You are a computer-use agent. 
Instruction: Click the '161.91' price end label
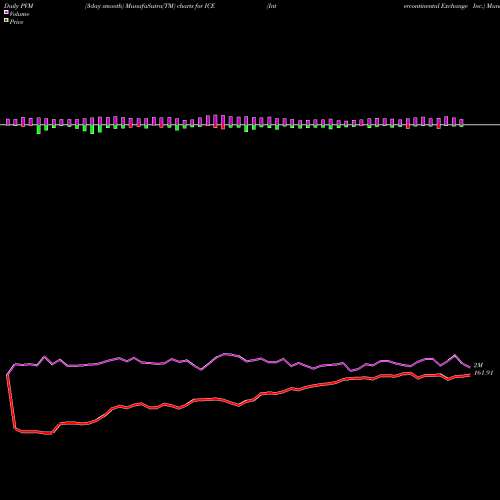pyautogui.click(x=483, y=373)
